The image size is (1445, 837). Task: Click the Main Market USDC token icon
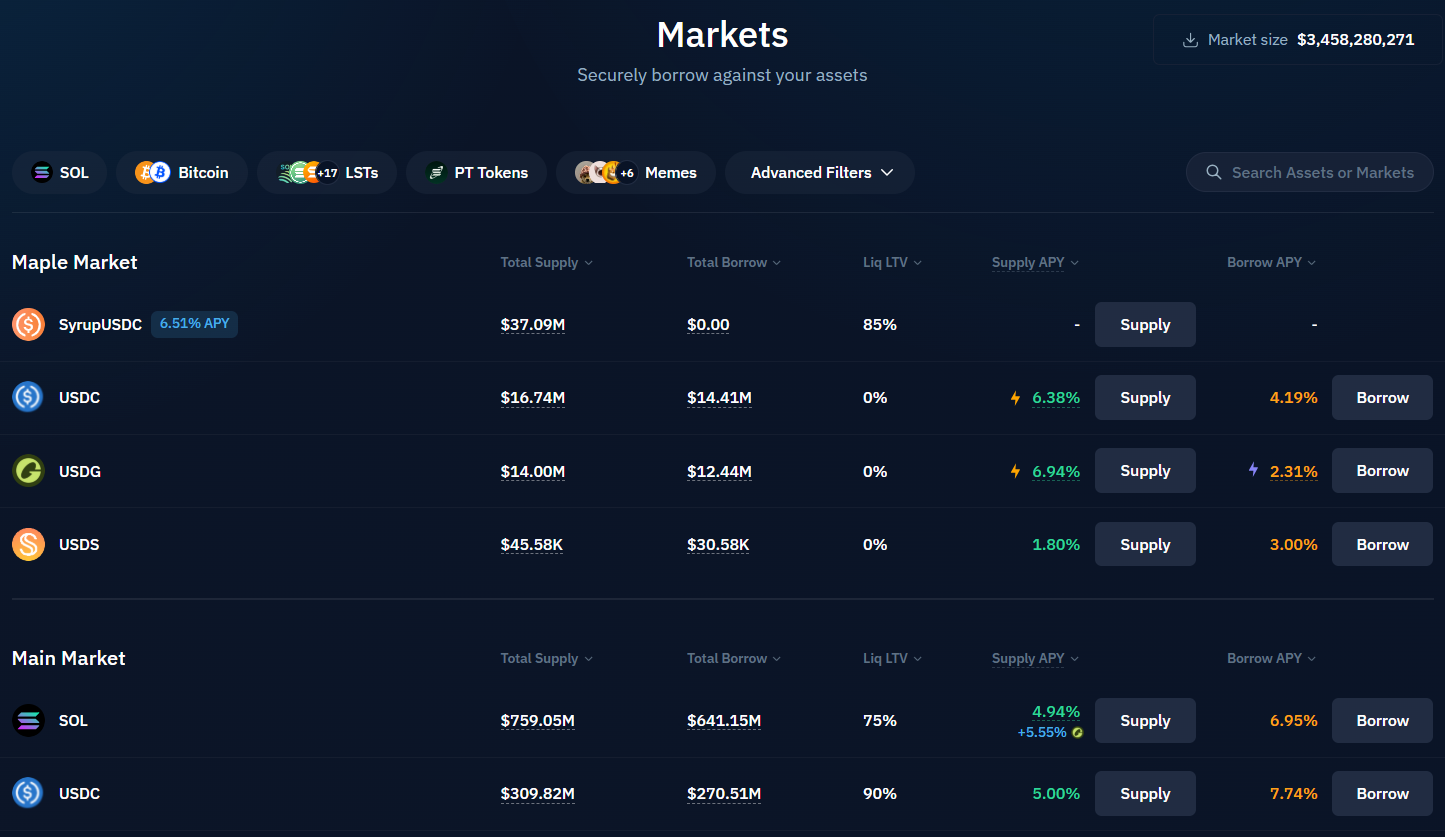(x=28, y=793)
